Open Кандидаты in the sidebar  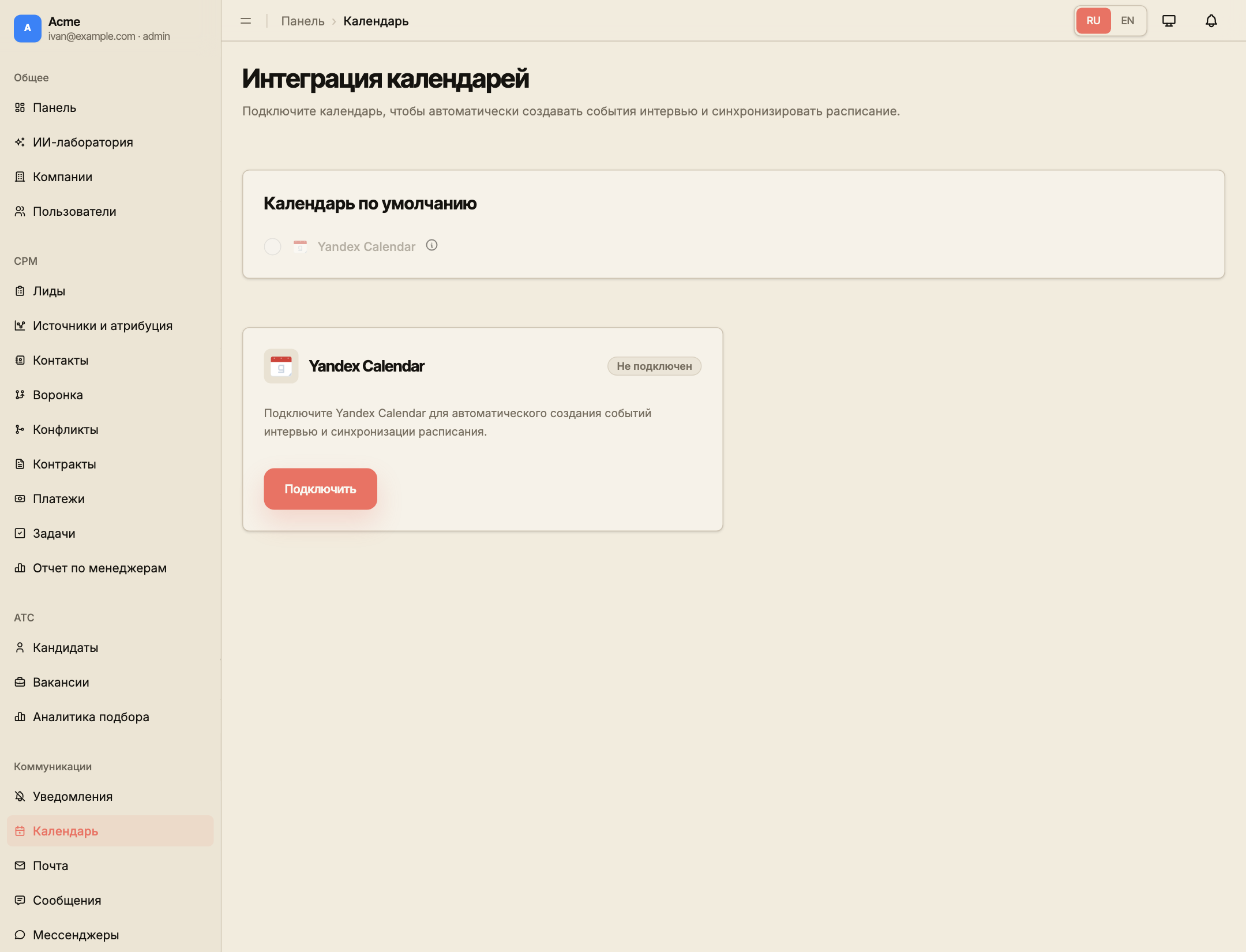point(110,647)
